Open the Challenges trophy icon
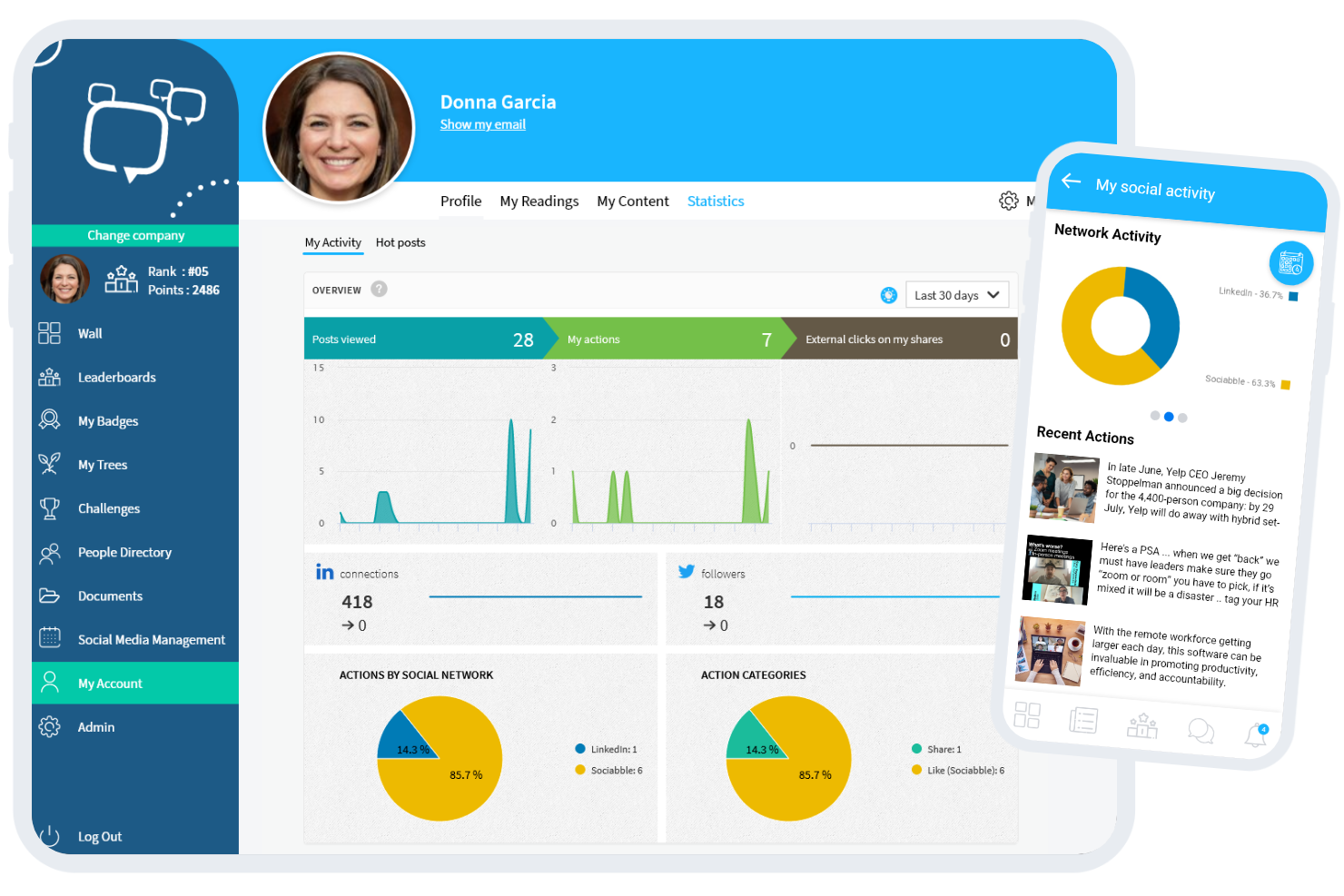 (50, 508)
